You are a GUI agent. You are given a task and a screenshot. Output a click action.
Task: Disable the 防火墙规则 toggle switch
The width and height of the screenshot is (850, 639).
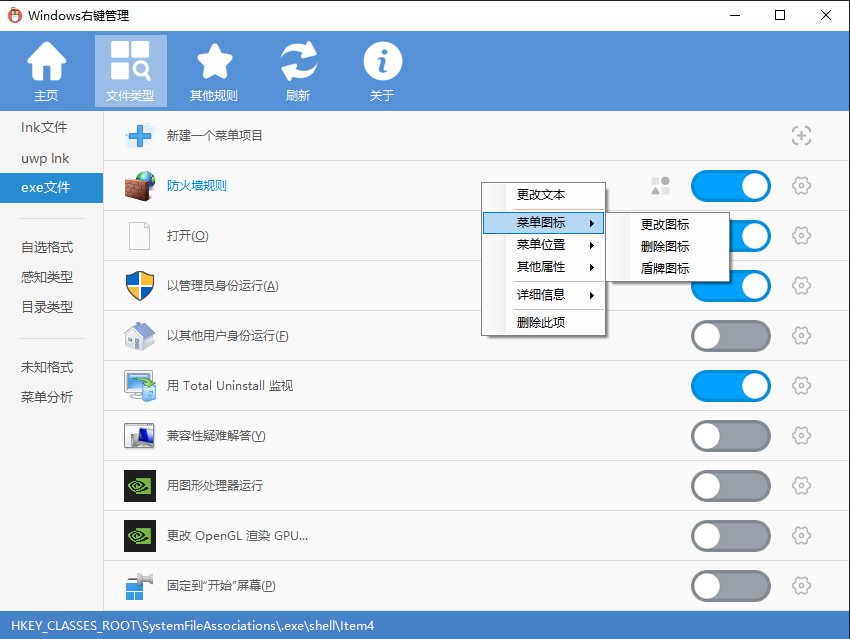(730, 186)
